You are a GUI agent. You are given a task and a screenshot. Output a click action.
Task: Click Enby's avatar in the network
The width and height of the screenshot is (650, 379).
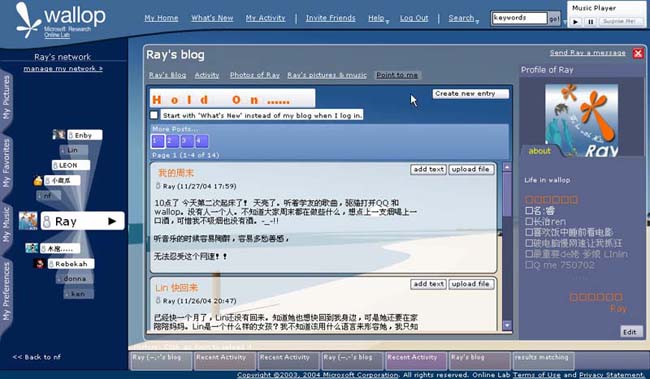59,134
